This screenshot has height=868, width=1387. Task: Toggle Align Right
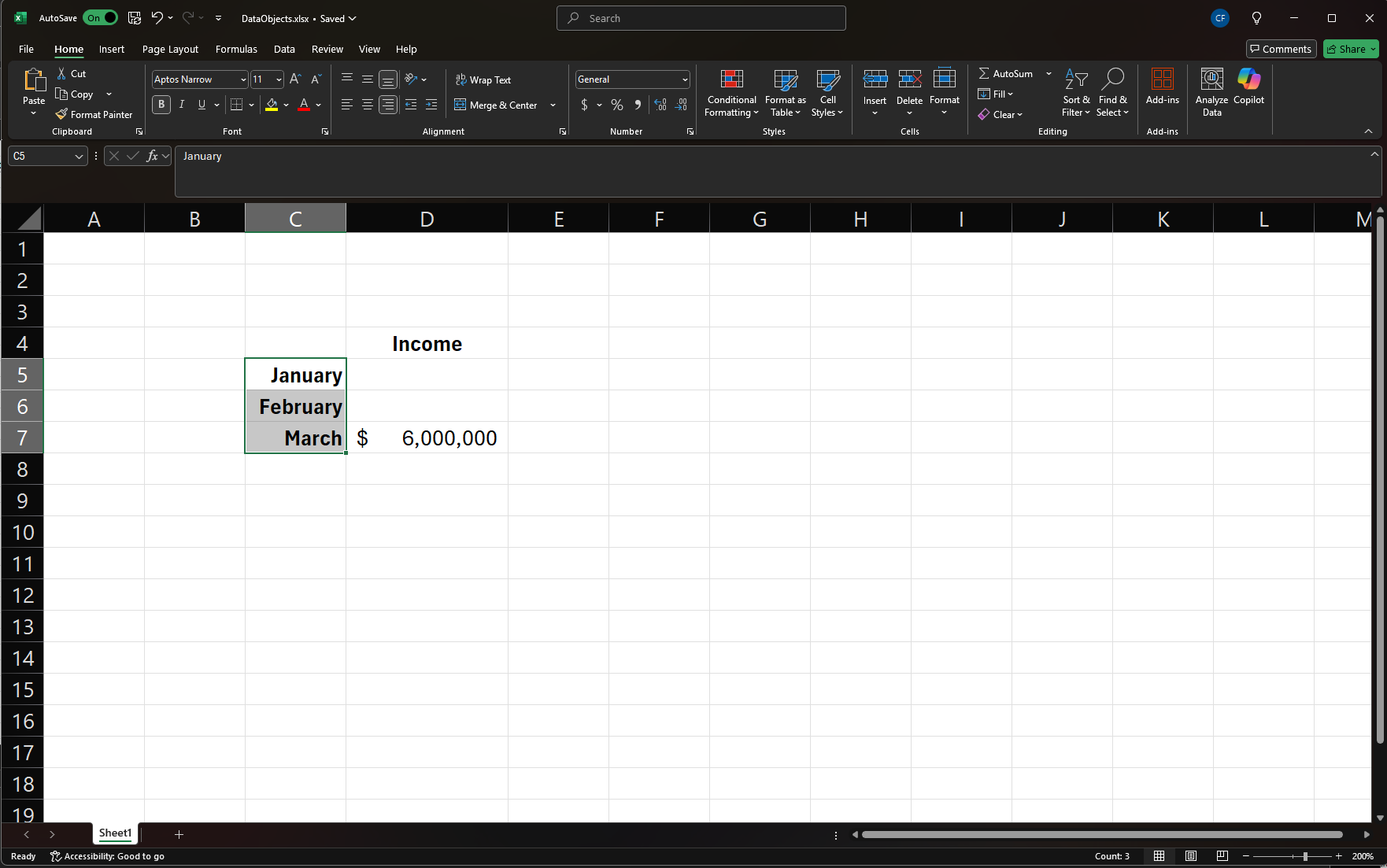[x=388, y=105]
